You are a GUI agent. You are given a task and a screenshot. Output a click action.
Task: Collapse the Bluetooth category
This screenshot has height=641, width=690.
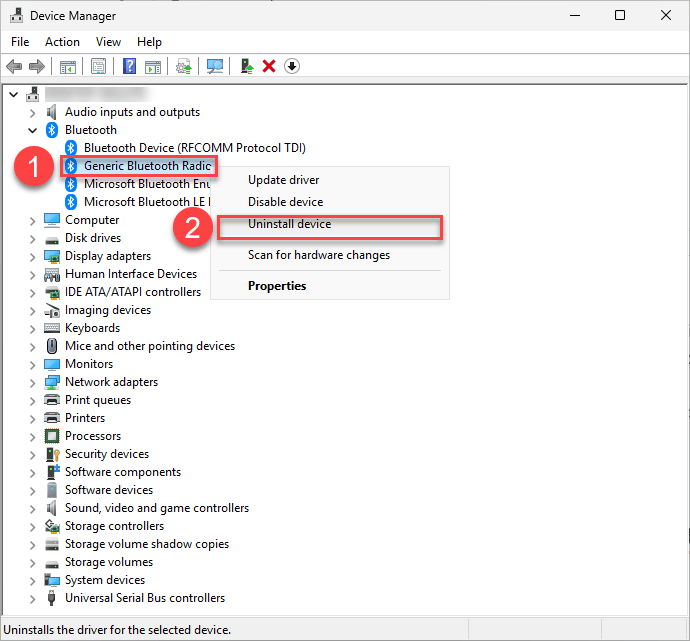point(33,130)
